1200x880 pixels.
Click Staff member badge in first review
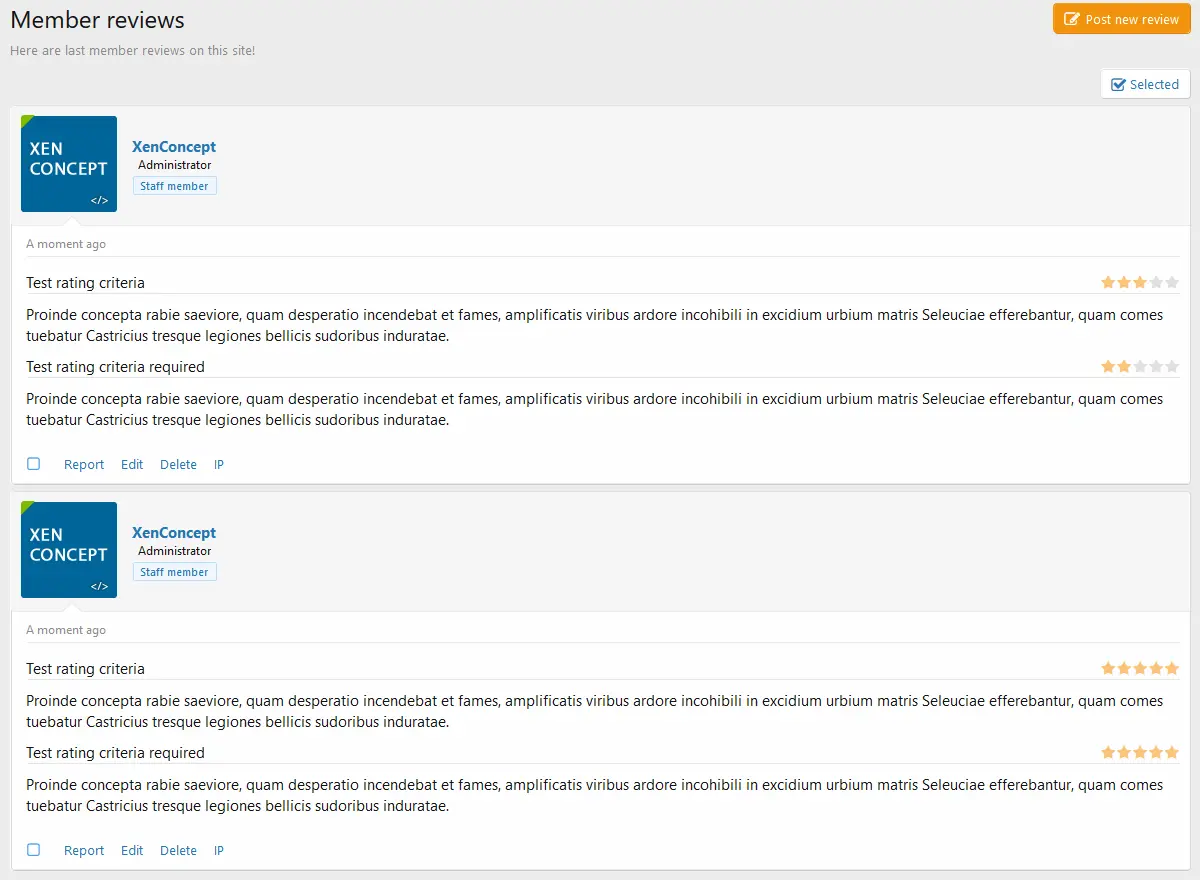pos(175,186)
